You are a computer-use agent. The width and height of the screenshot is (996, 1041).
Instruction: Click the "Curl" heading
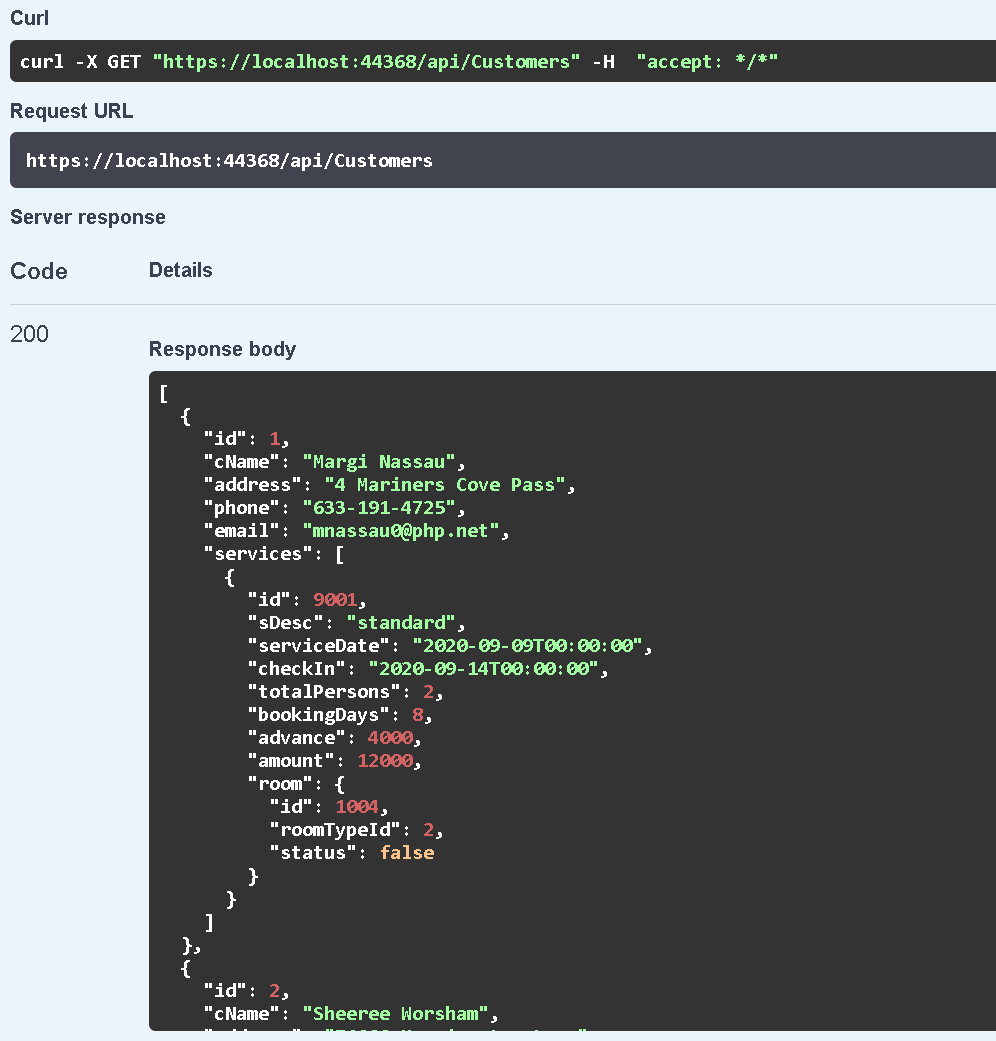click(x=29, y=18)
